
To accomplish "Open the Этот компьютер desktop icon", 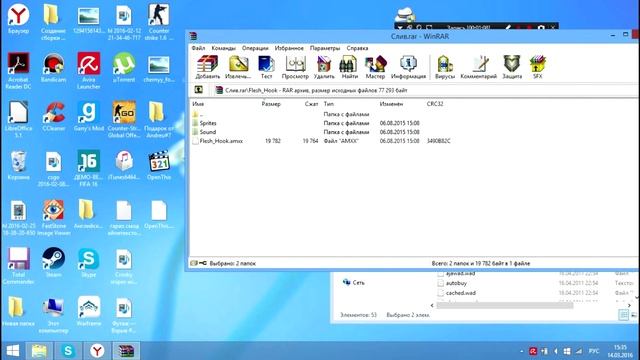I will click(x=53, y=314).
